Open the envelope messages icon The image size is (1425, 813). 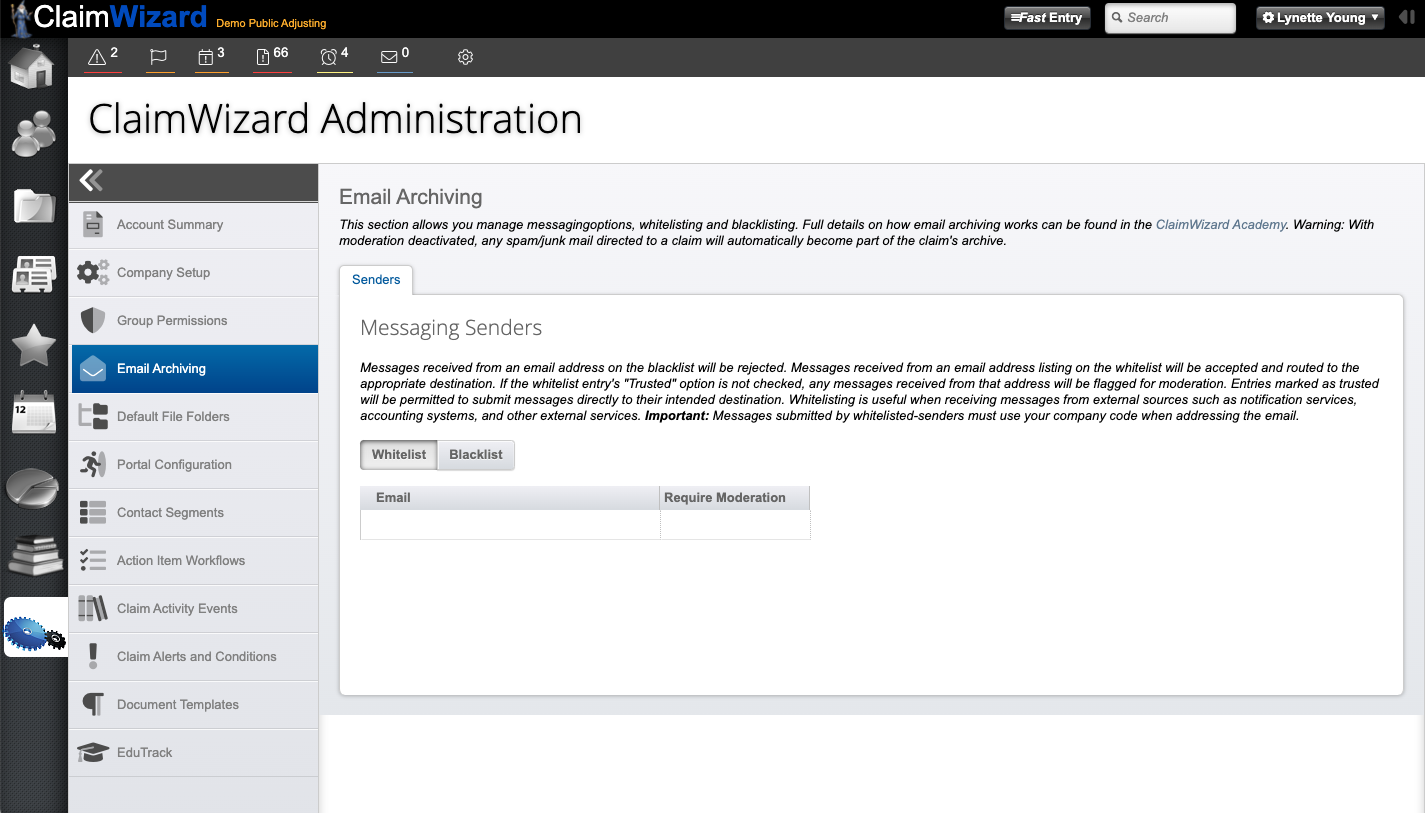[x=389, y=58]
